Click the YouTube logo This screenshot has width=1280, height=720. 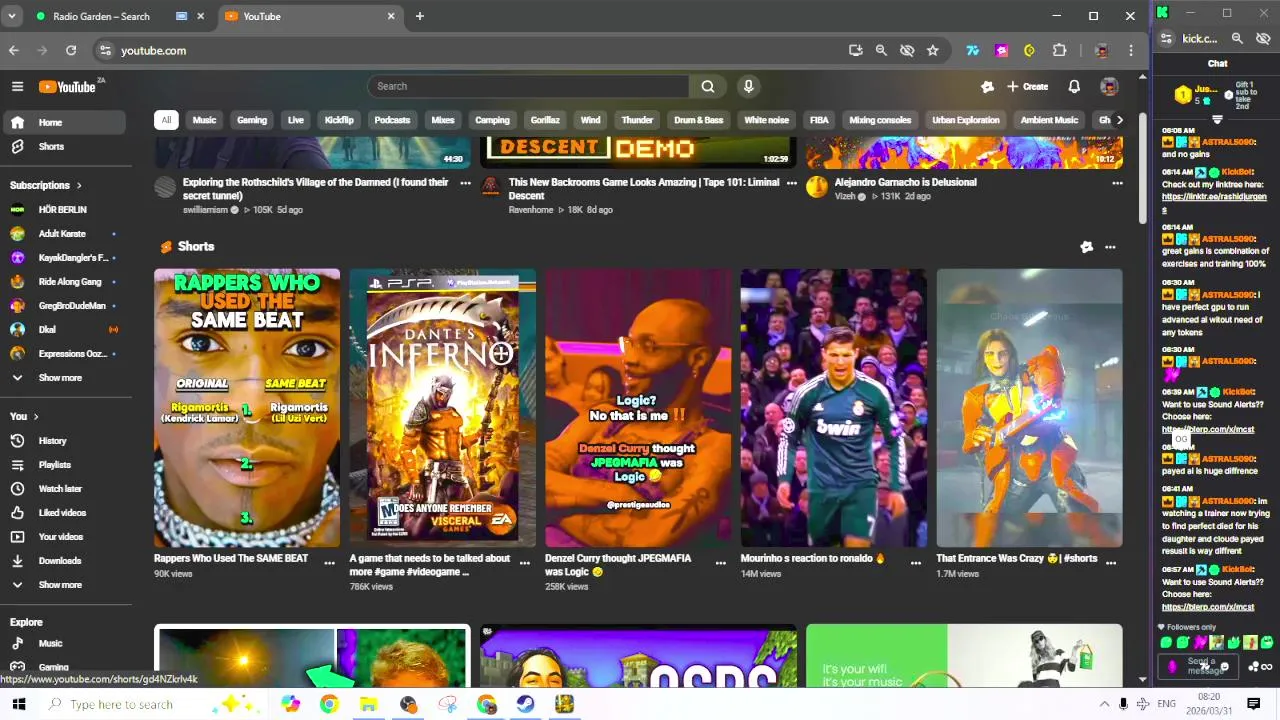point(67,87)
